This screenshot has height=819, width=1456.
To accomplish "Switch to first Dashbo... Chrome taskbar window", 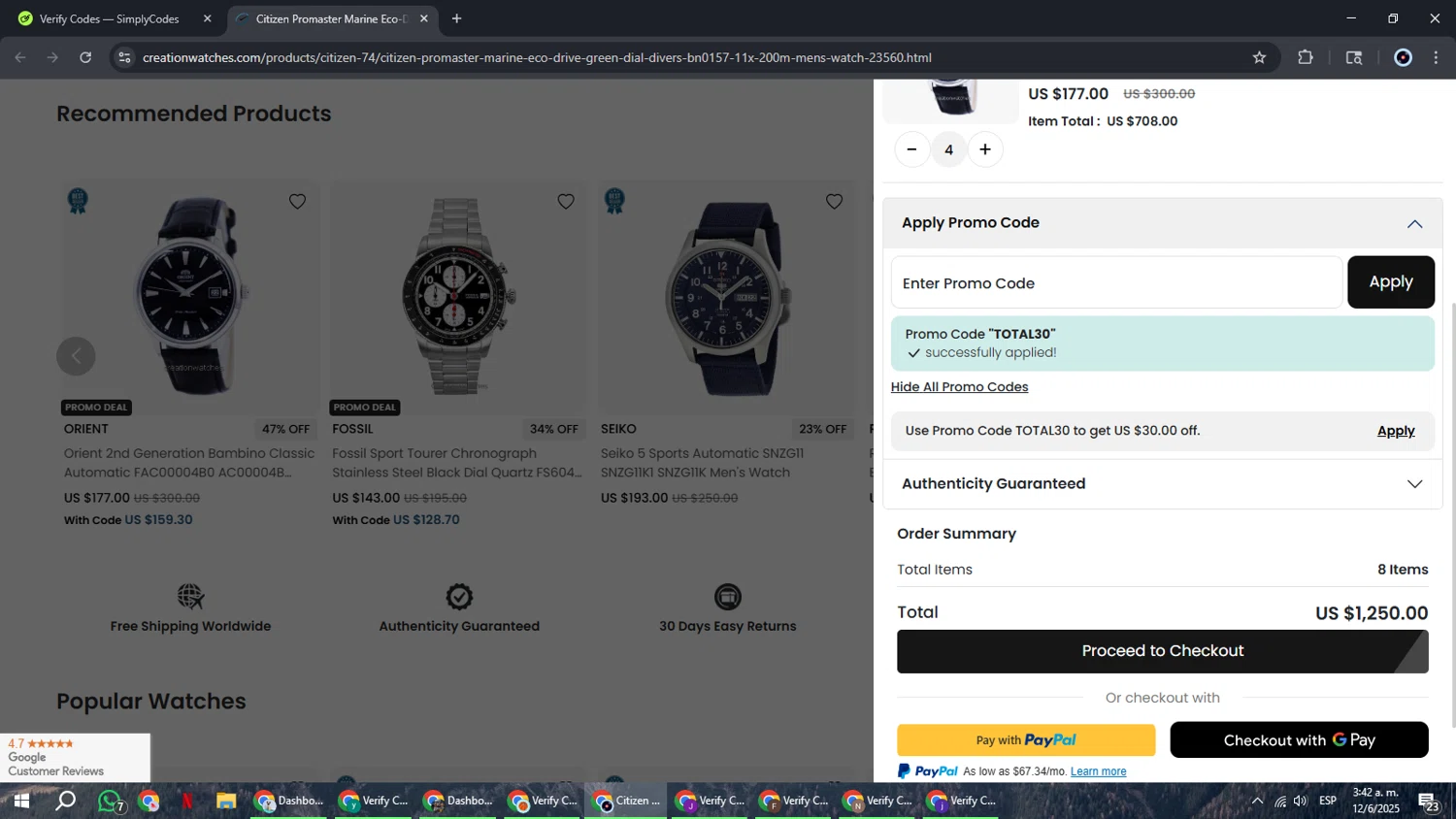I will (289, 801).
